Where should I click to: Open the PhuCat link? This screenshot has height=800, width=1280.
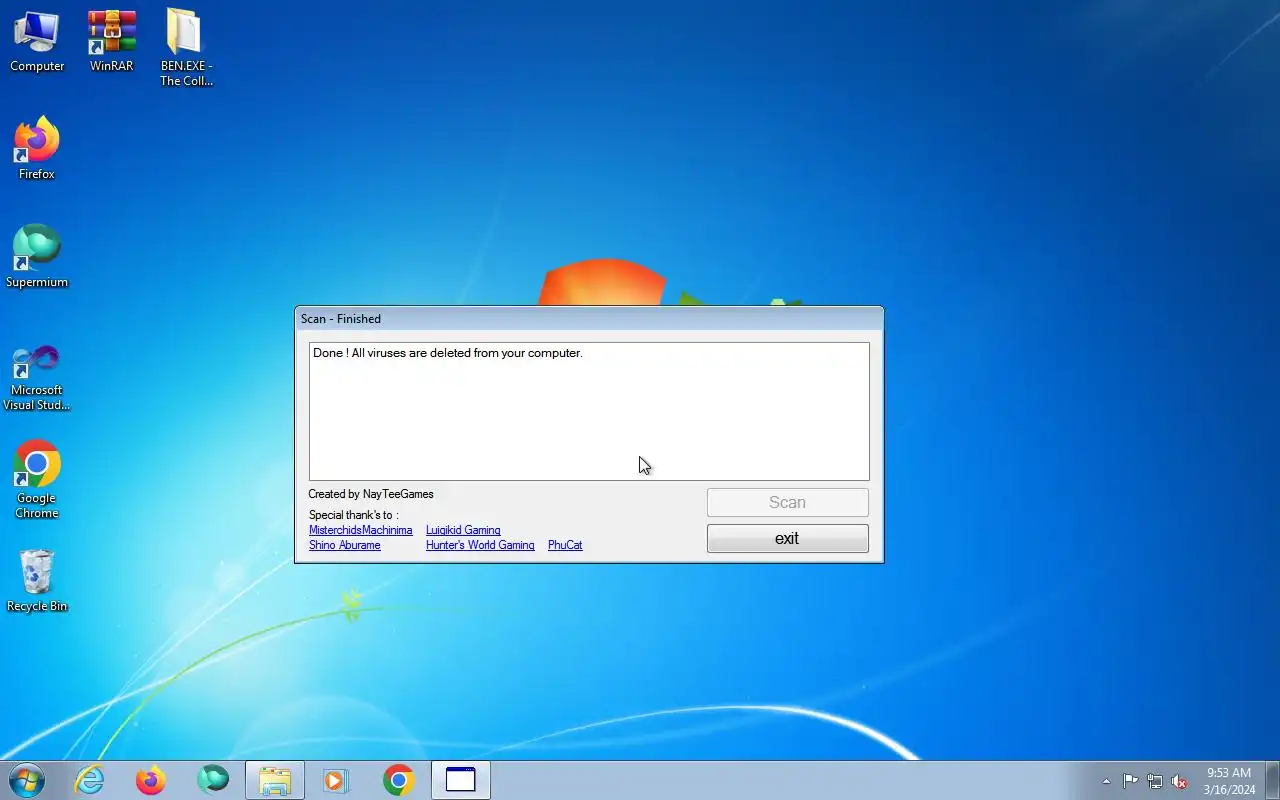[565, 545]
